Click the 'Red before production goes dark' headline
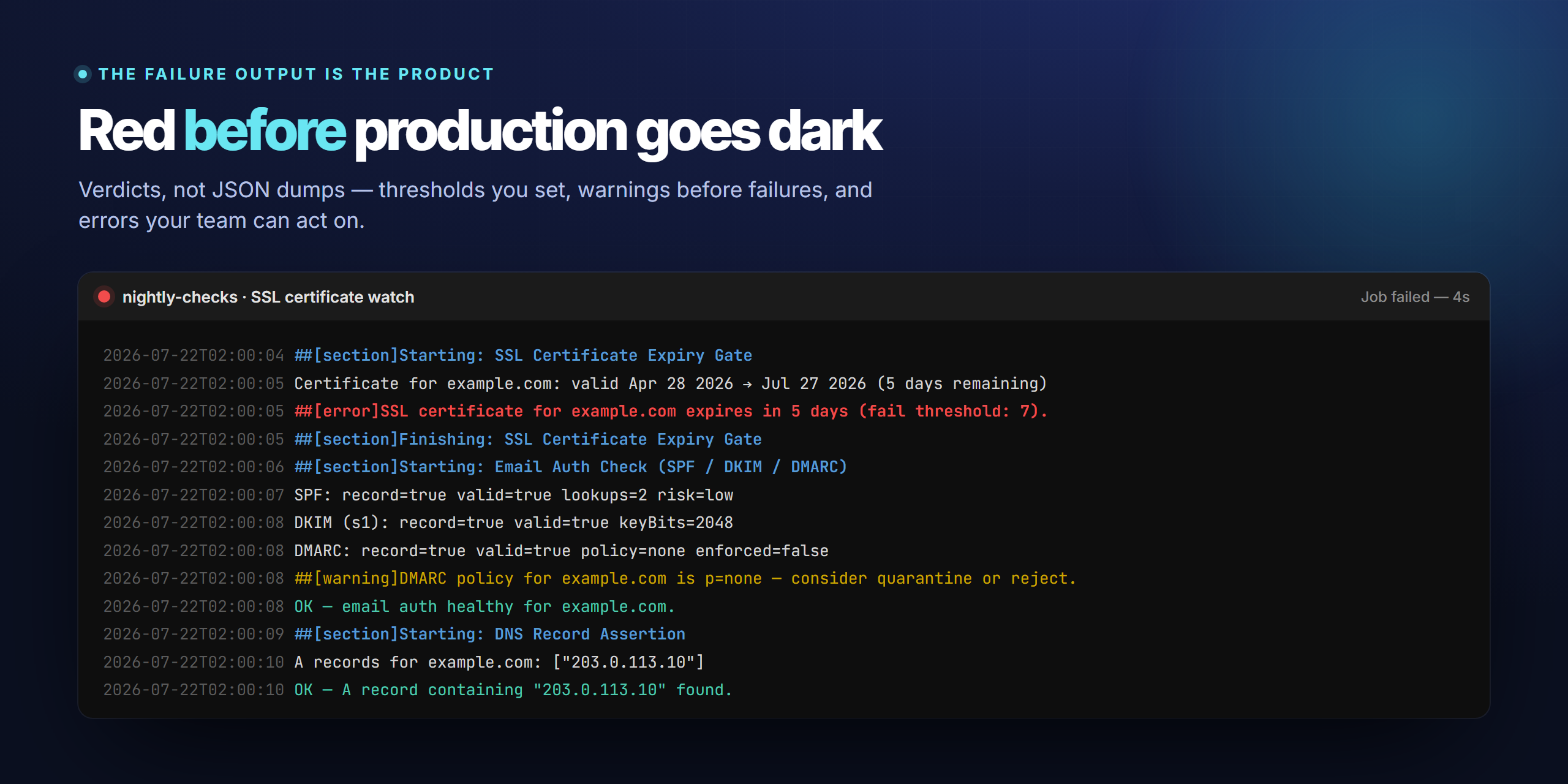Image resolution: width=1568 pixels, height=784 pixels. (x=480, y=131)
